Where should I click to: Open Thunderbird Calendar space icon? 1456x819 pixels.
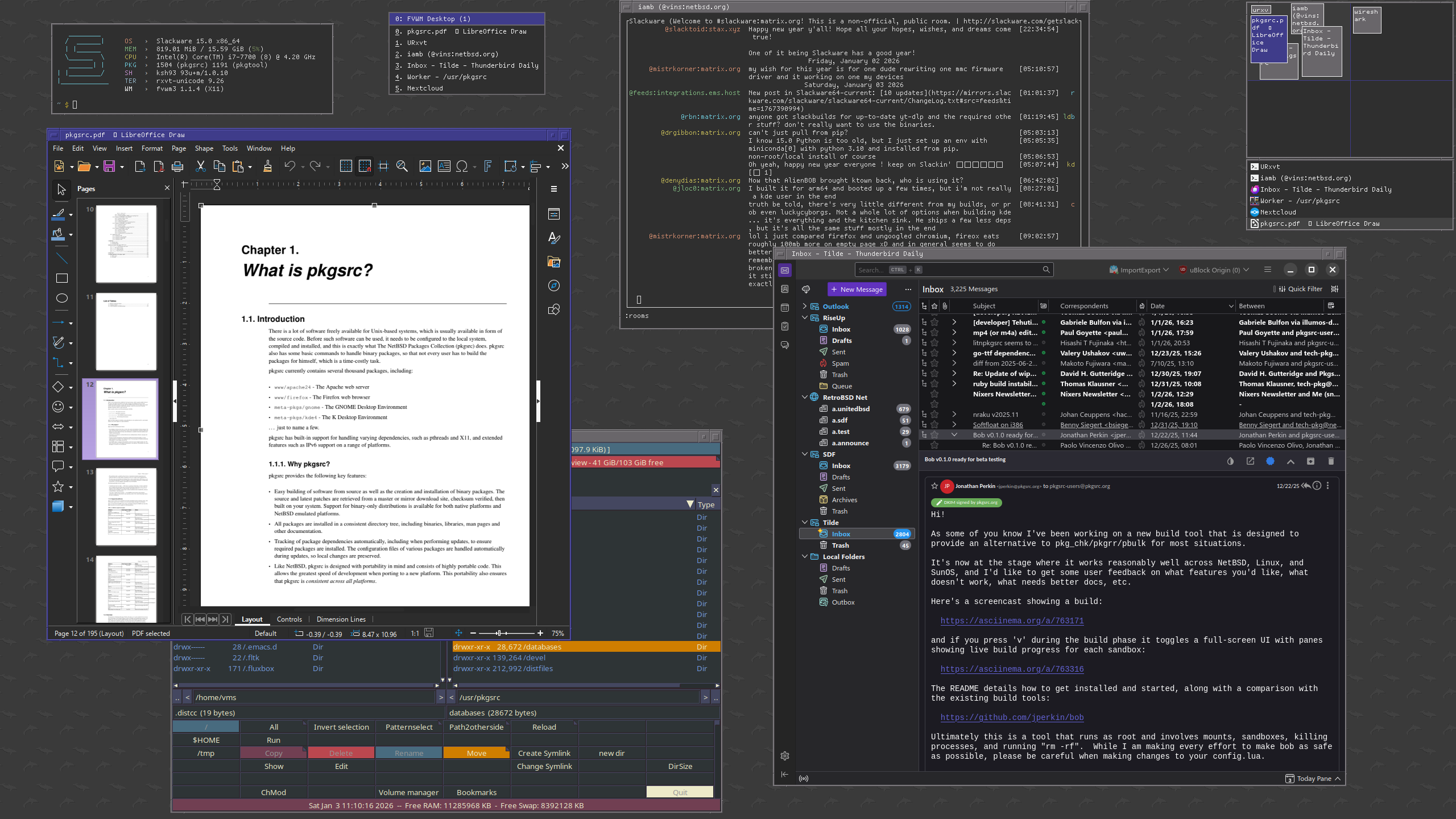tap(785, 308)
